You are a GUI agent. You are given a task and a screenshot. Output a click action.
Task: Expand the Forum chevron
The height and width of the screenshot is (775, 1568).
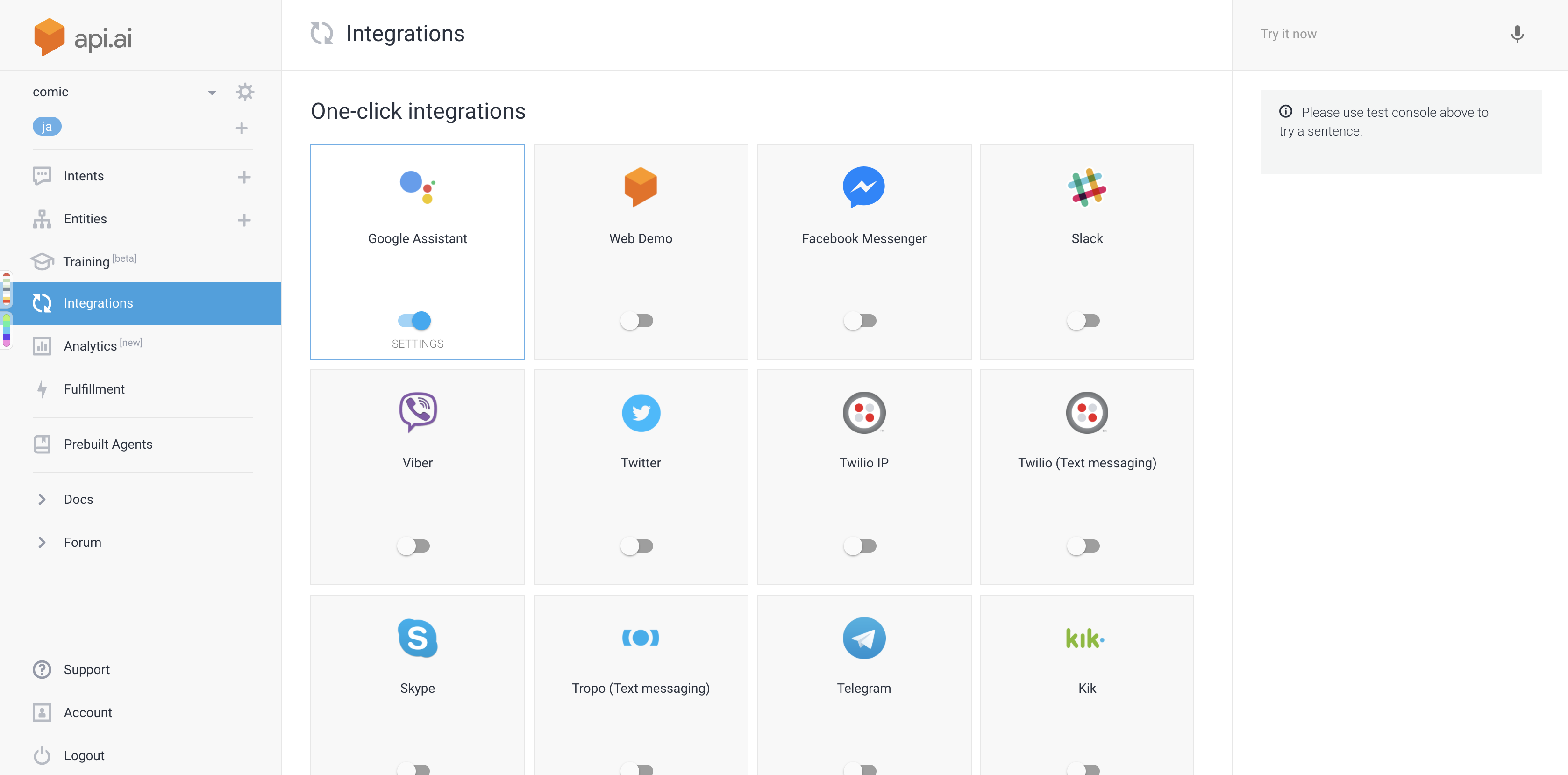pyautogui.click(x=42, y=542)
